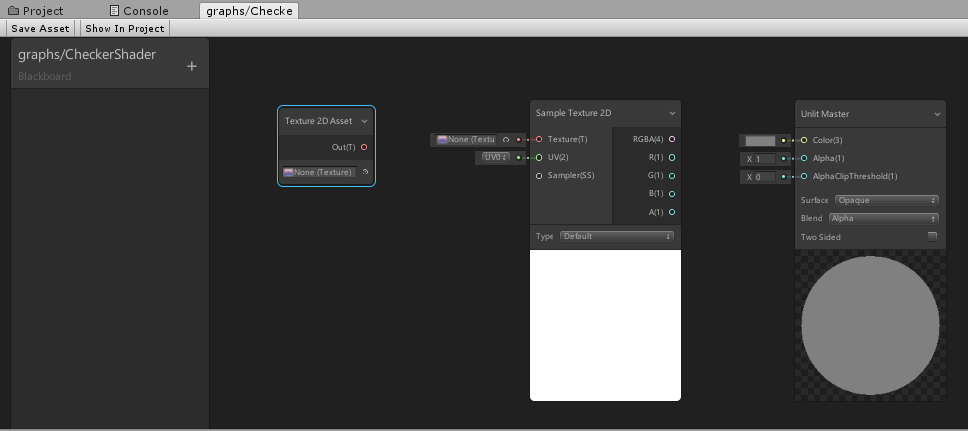
Task: Open the Surface dropdown set to Opaque
Action: pyautogui.click(x=887, y=200)
